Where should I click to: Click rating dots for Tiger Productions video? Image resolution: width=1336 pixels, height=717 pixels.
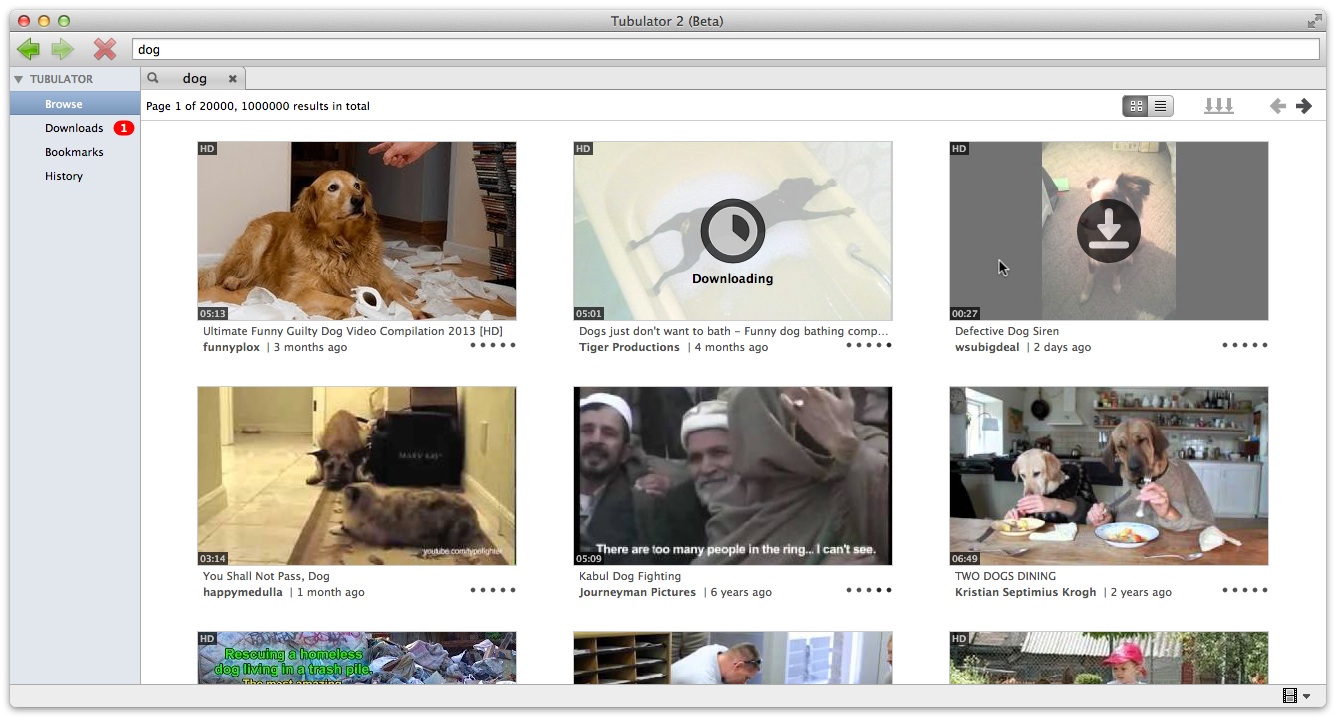click(x=869, y=345)
